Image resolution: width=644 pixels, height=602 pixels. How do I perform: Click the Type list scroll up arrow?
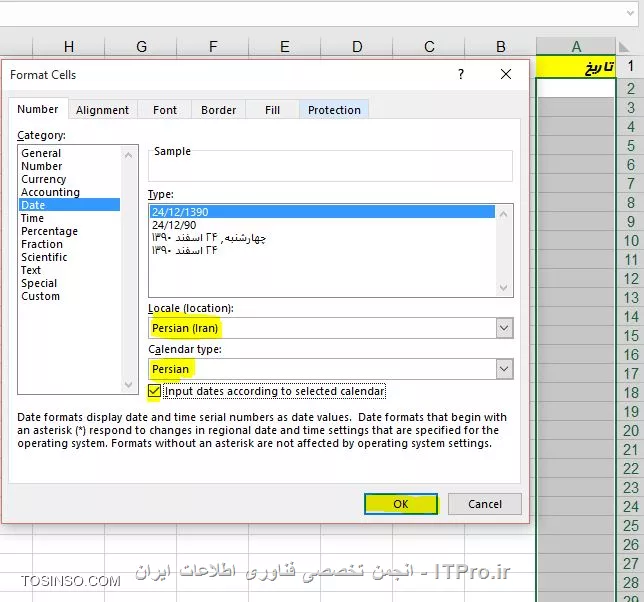pos(504,214)
